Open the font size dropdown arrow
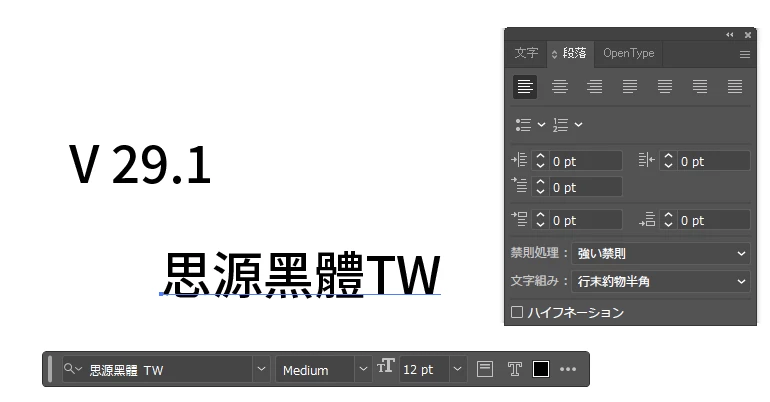 coord(457,369)
